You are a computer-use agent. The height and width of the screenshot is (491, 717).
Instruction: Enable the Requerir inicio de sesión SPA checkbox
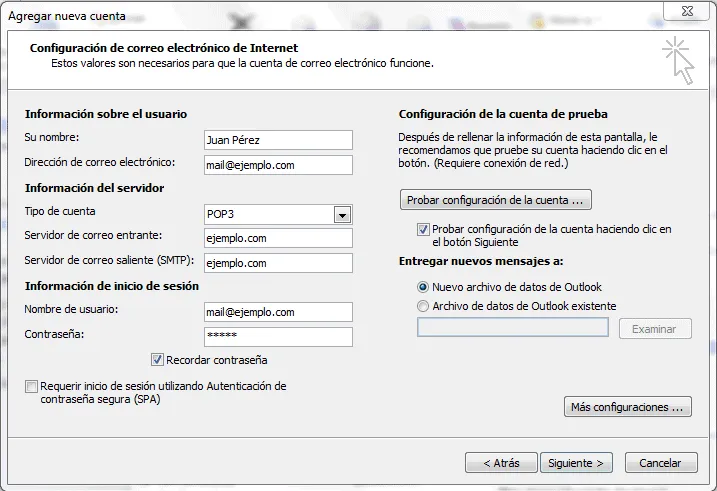(32, 386)
